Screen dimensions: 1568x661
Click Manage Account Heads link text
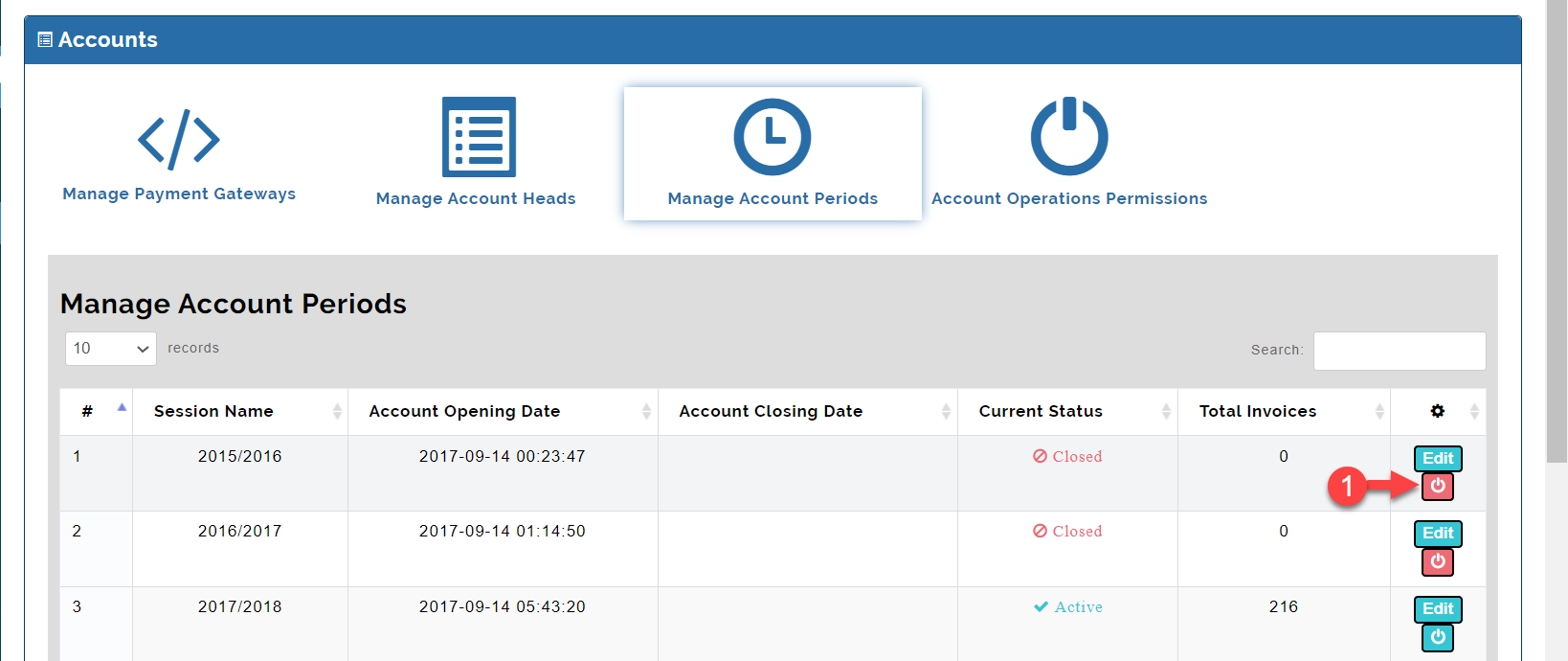click(x=476, y=198)
